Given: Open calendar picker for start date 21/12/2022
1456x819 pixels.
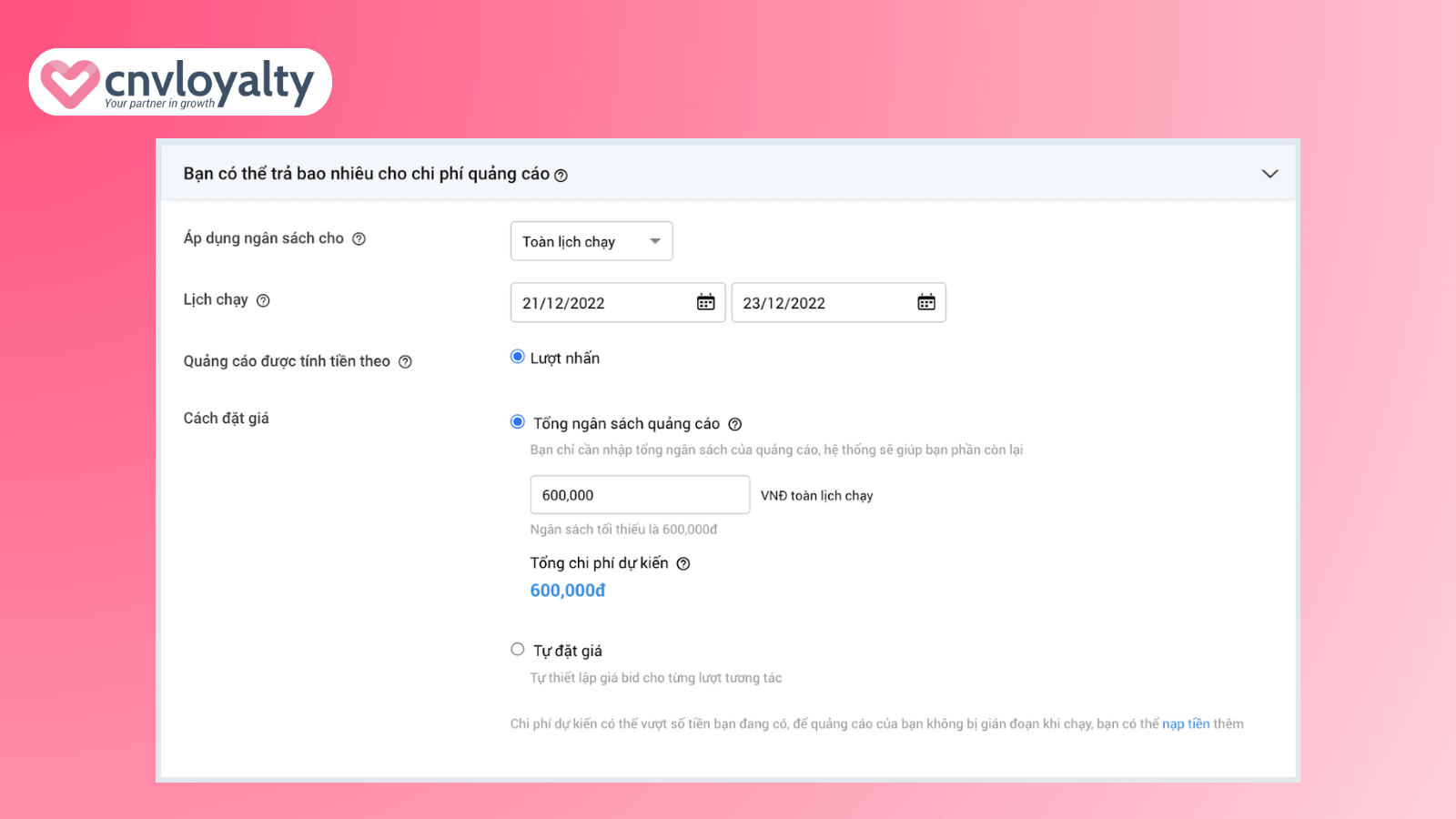Looking at the screenshot, I should click(705, 303).
